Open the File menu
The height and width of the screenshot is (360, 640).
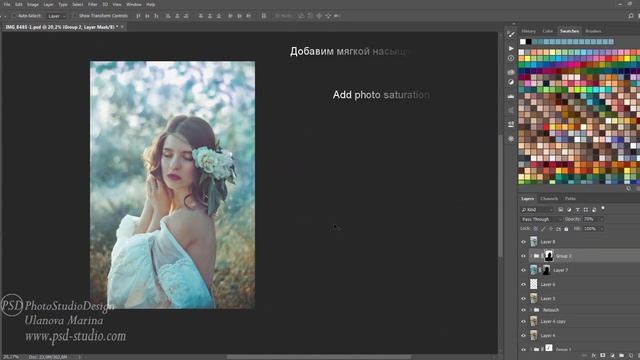pos(7,4)
